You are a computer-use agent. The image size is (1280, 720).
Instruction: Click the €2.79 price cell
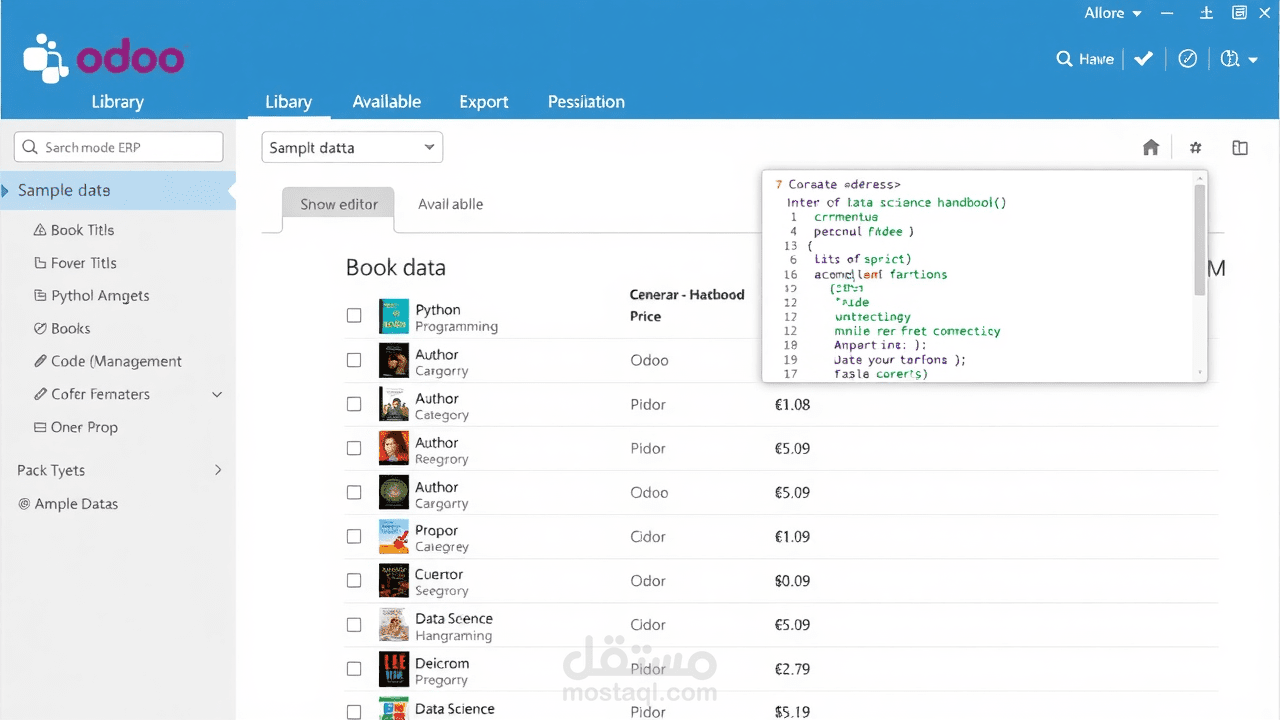coord(792,669)
